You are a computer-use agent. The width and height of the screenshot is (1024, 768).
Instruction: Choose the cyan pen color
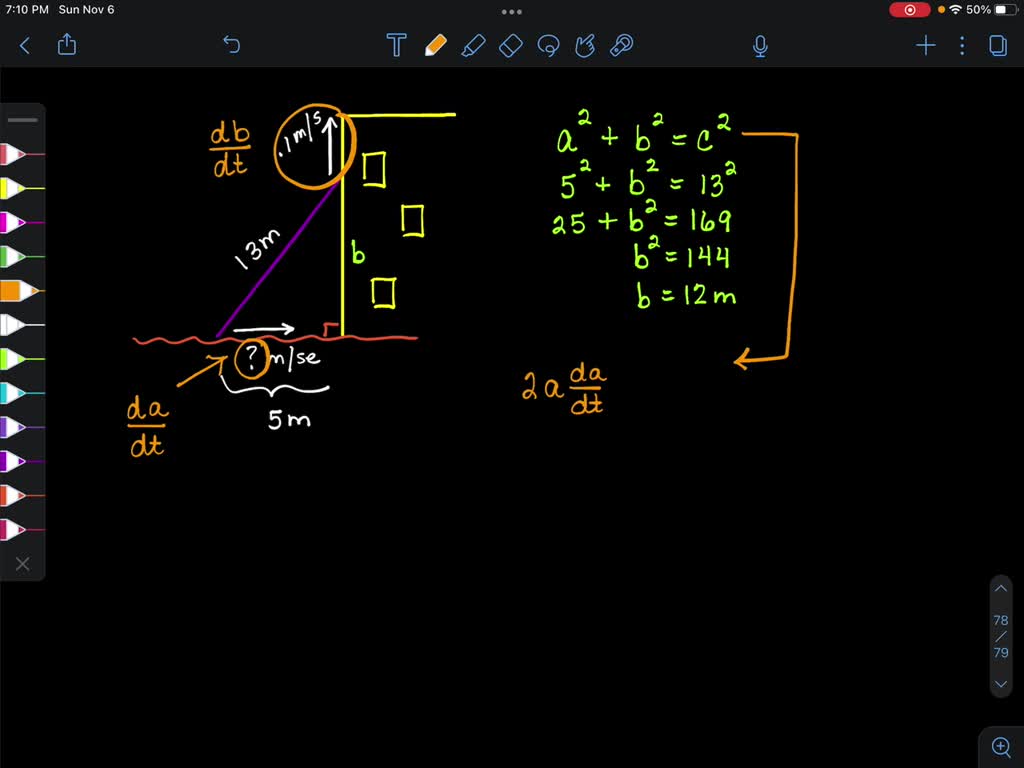pos(20,393)
